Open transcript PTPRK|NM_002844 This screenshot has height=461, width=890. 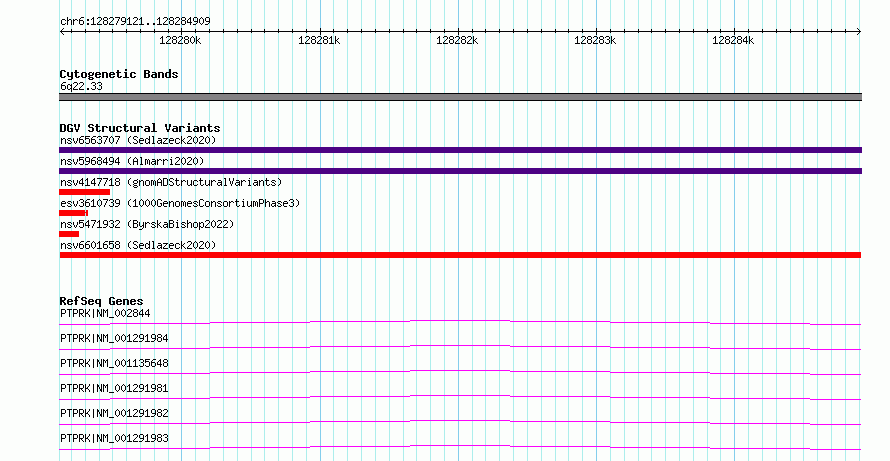(105, 313)
